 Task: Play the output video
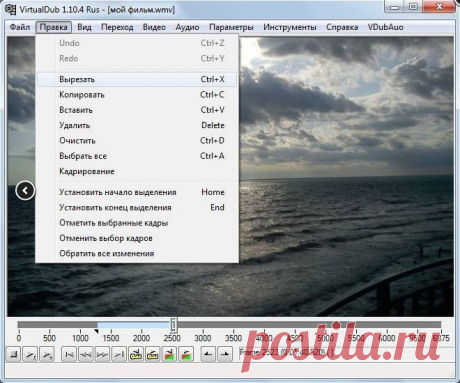coord(47,354)
